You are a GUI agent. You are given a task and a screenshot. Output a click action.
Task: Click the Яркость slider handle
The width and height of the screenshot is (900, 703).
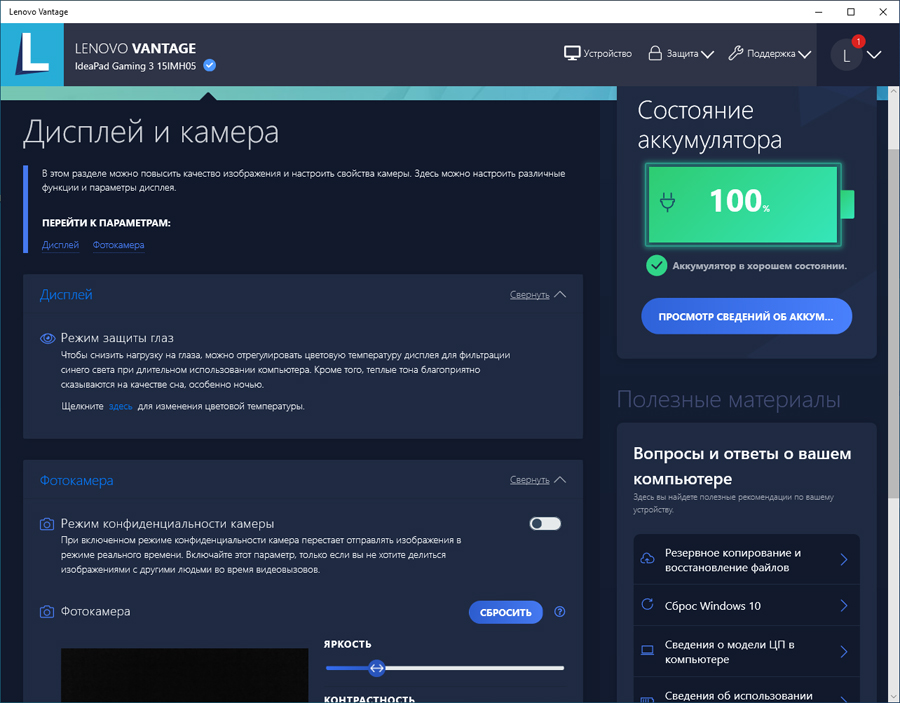point(377,668)
